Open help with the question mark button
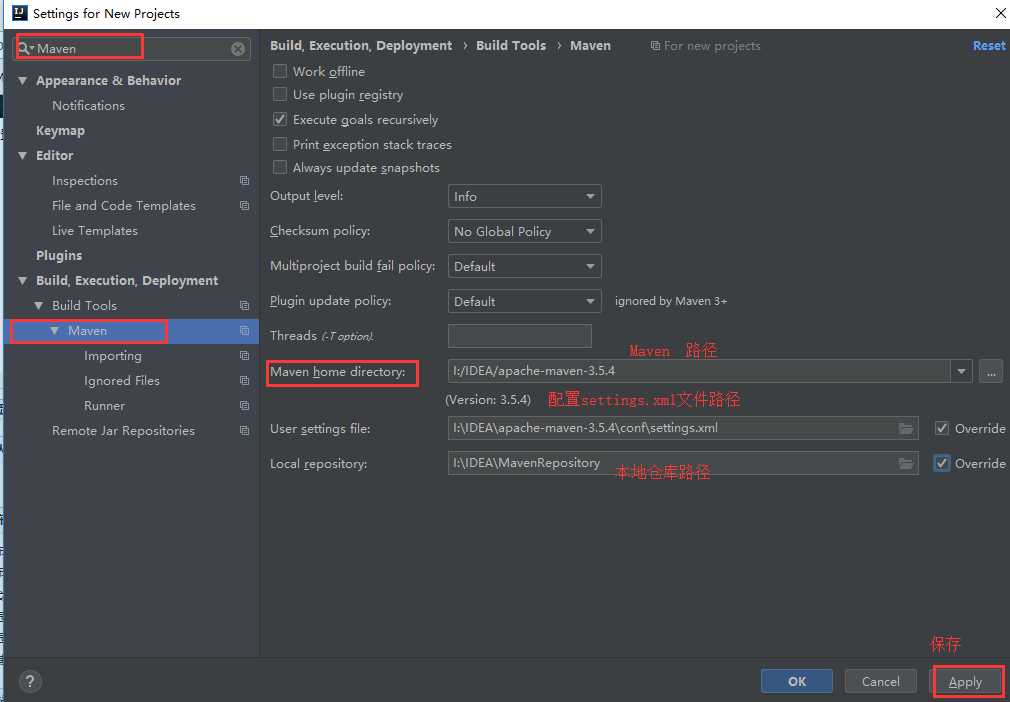This screenshot has height=702, width=1010. 30,681
